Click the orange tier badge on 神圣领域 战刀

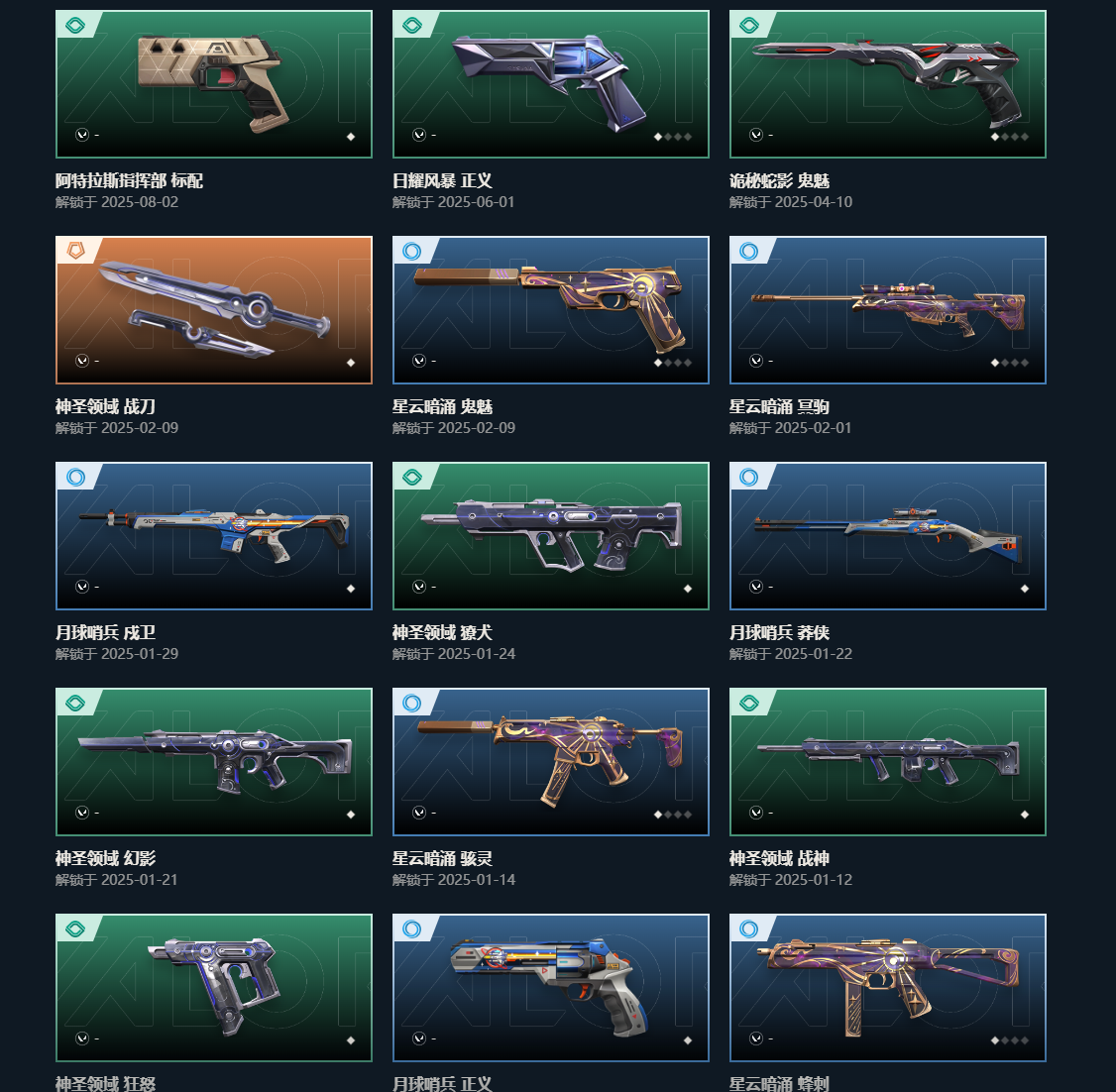pos(75,251)
